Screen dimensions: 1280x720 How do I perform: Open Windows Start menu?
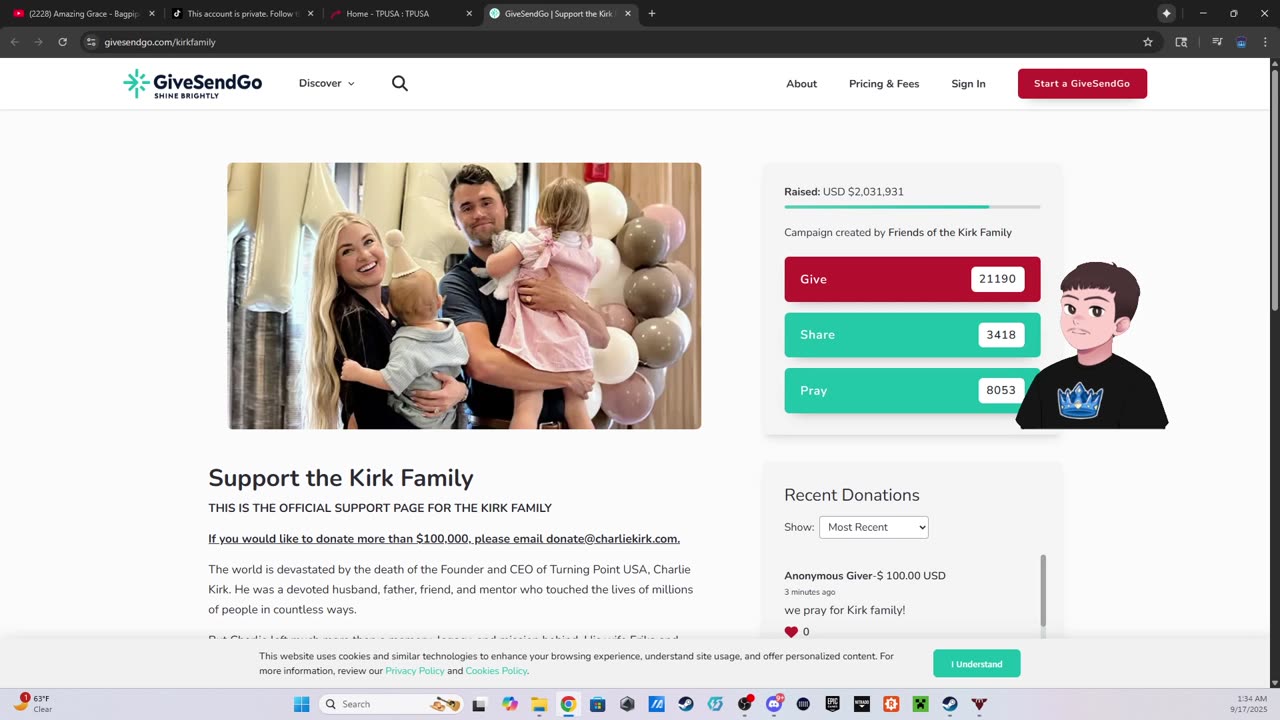pyautogui.click(x=302, y=704)
